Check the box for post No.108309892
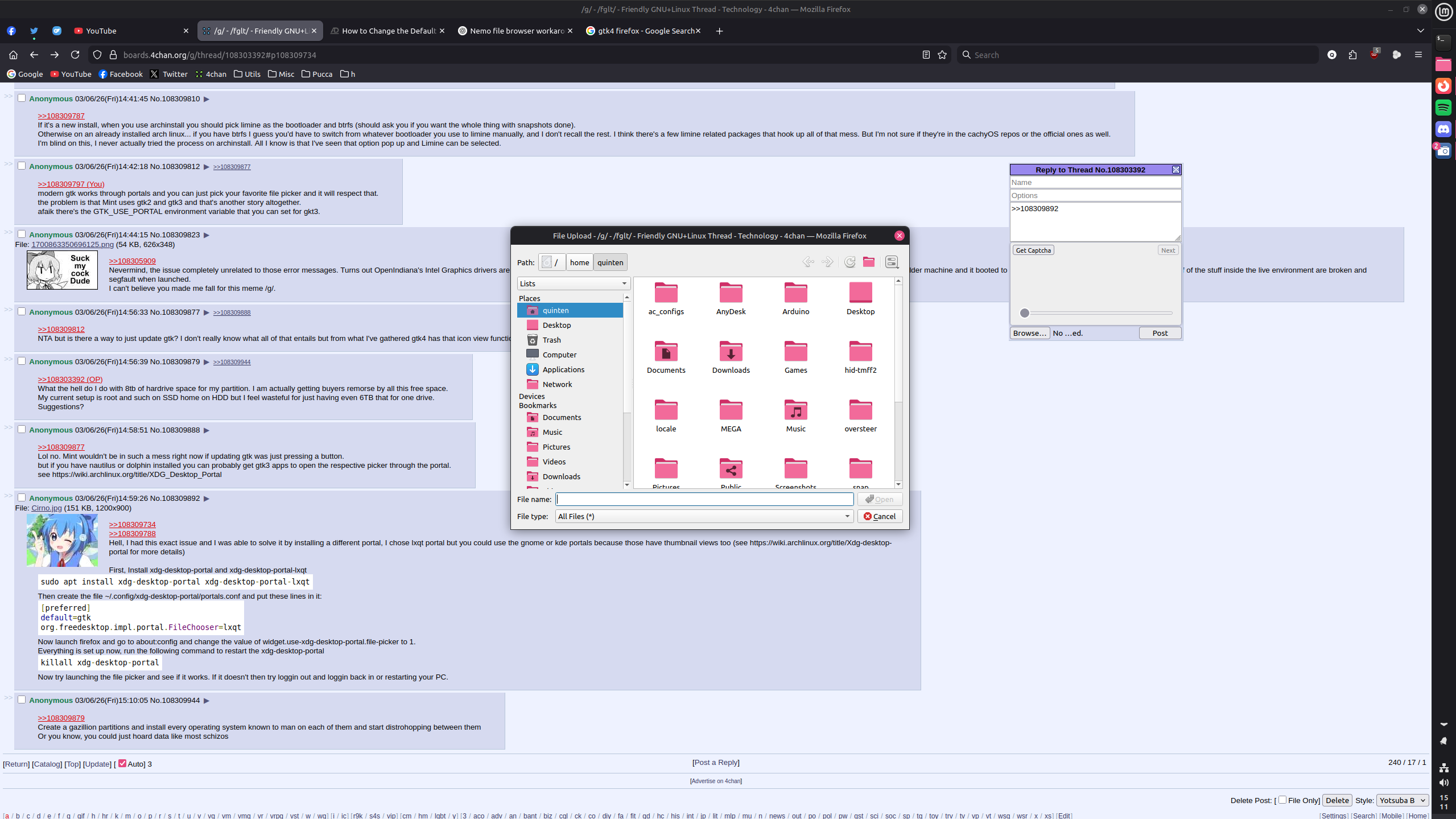Viewport: 1456px width, 819px height. tap(22, 497)
